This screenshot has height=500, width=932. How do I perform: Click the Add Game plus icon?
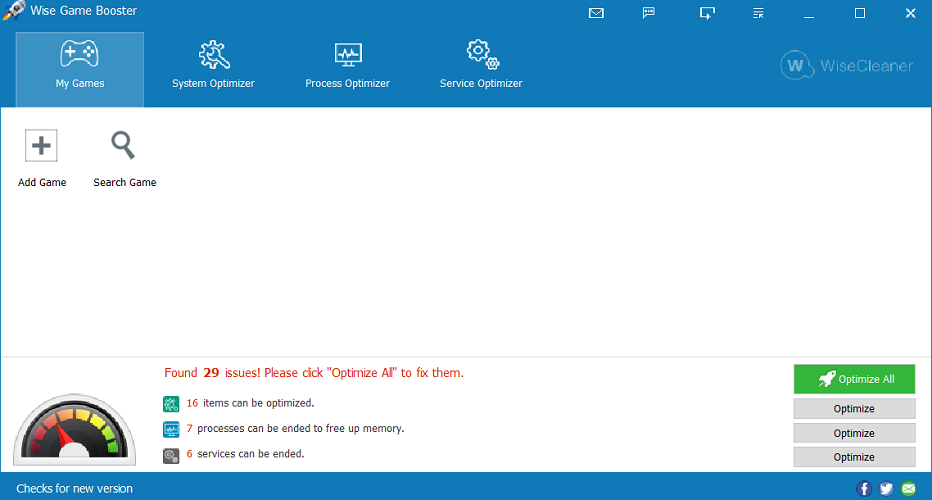click(41, 145)
